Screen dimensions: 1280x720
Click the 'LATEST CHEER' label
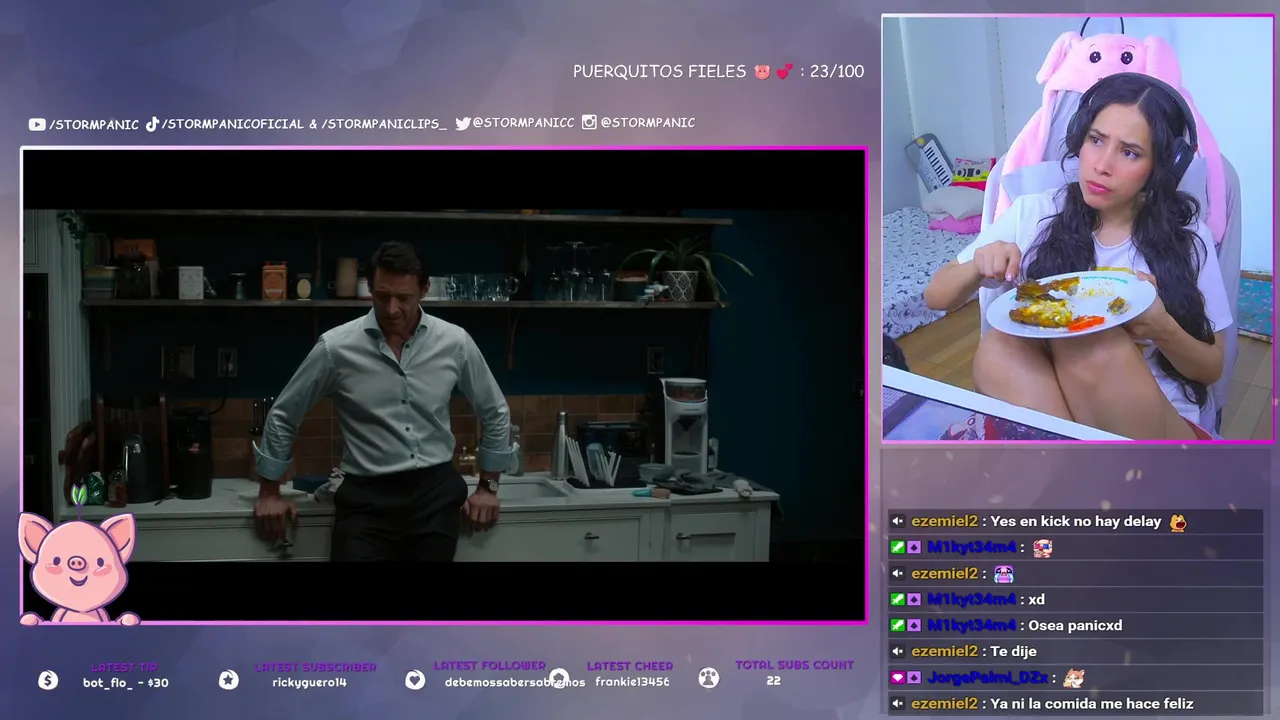[x=630, y=666]
